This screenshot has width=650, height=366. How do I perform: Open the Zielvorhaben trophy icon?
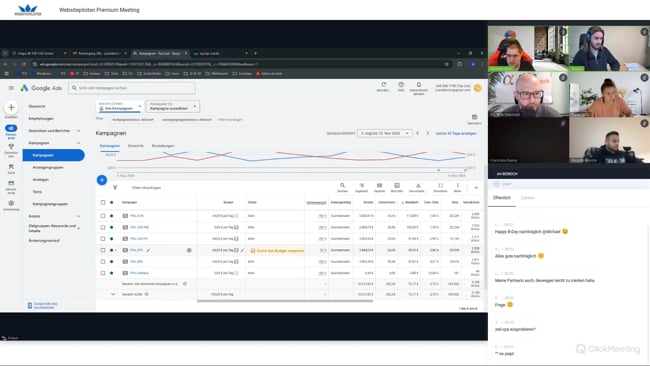coord(11,147)
